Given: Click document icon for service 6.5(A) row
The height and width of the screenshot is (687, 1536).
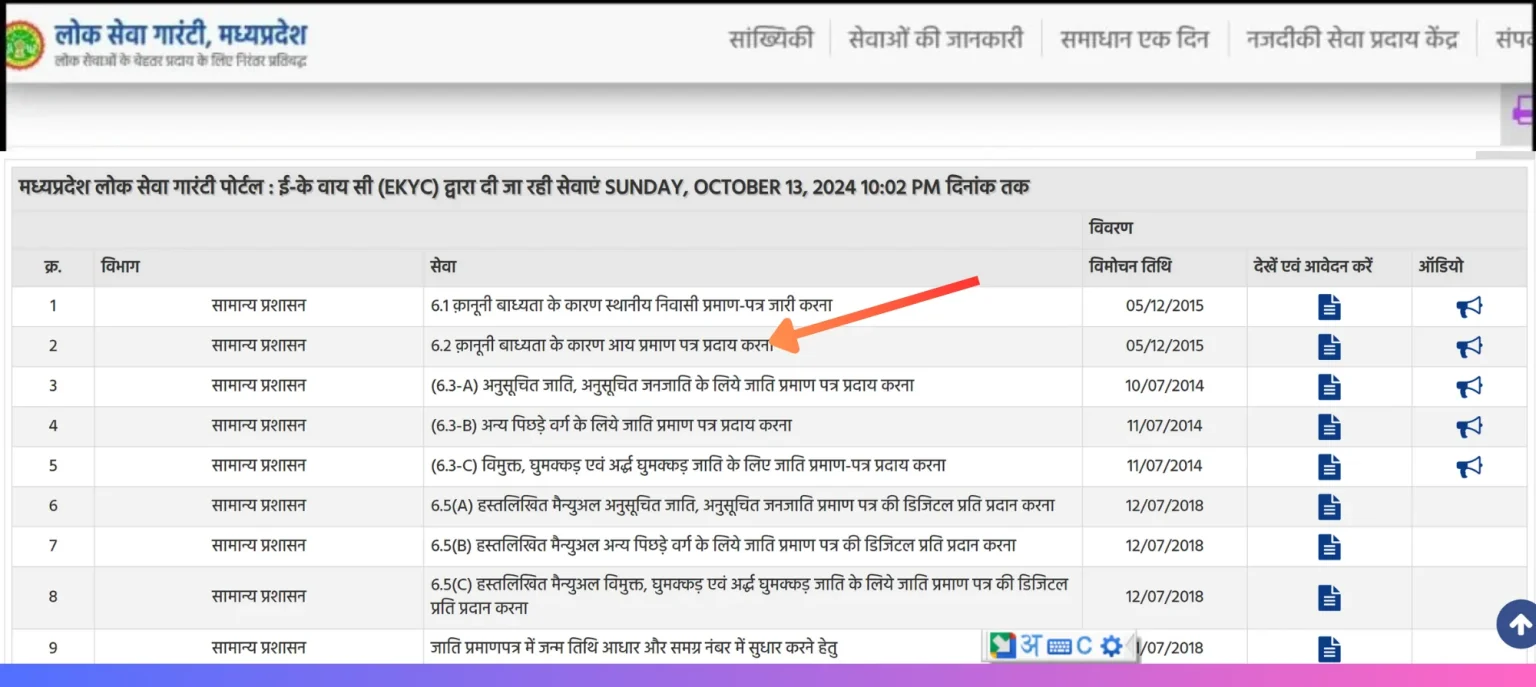Looking at the screenshot, I should tap(1329, 507).
